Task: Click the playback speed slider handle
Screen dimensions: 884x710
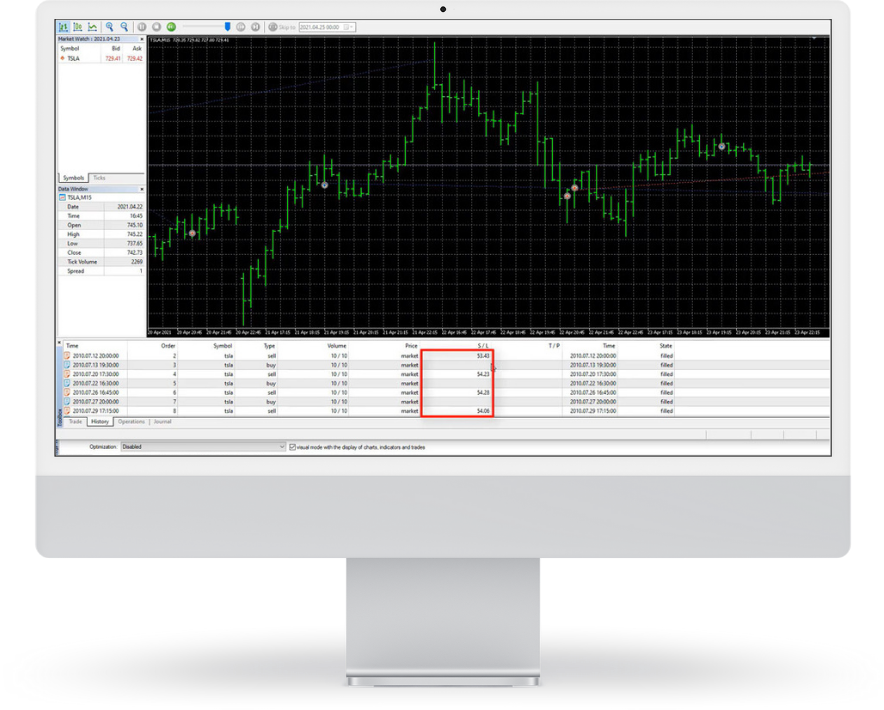Action: (228, 27)
